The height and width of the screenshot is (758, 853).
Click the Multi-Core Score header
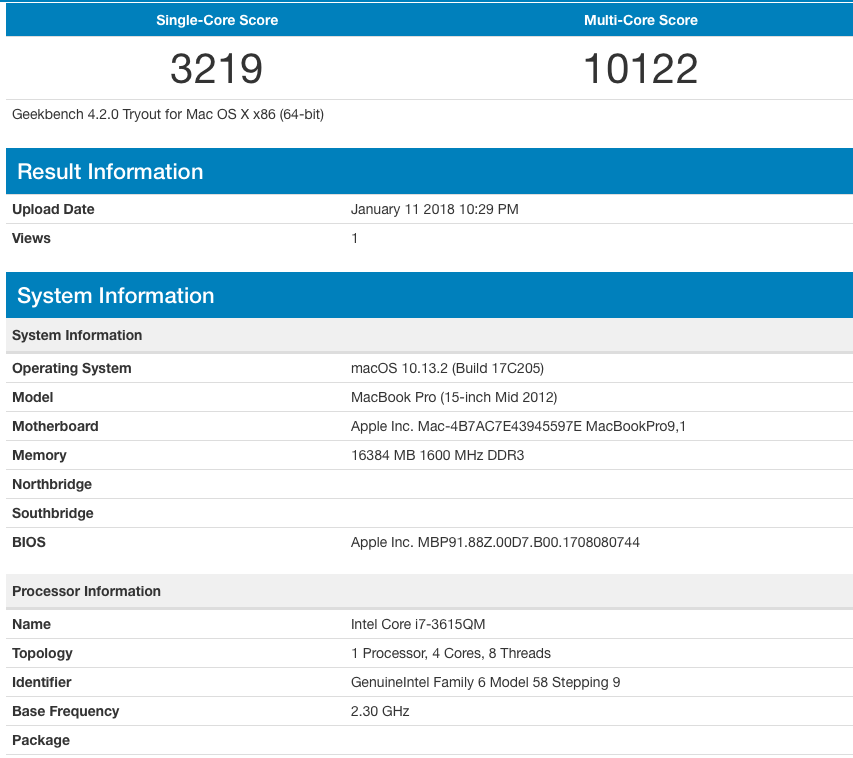pyautogui.click(x=641, y=20)
